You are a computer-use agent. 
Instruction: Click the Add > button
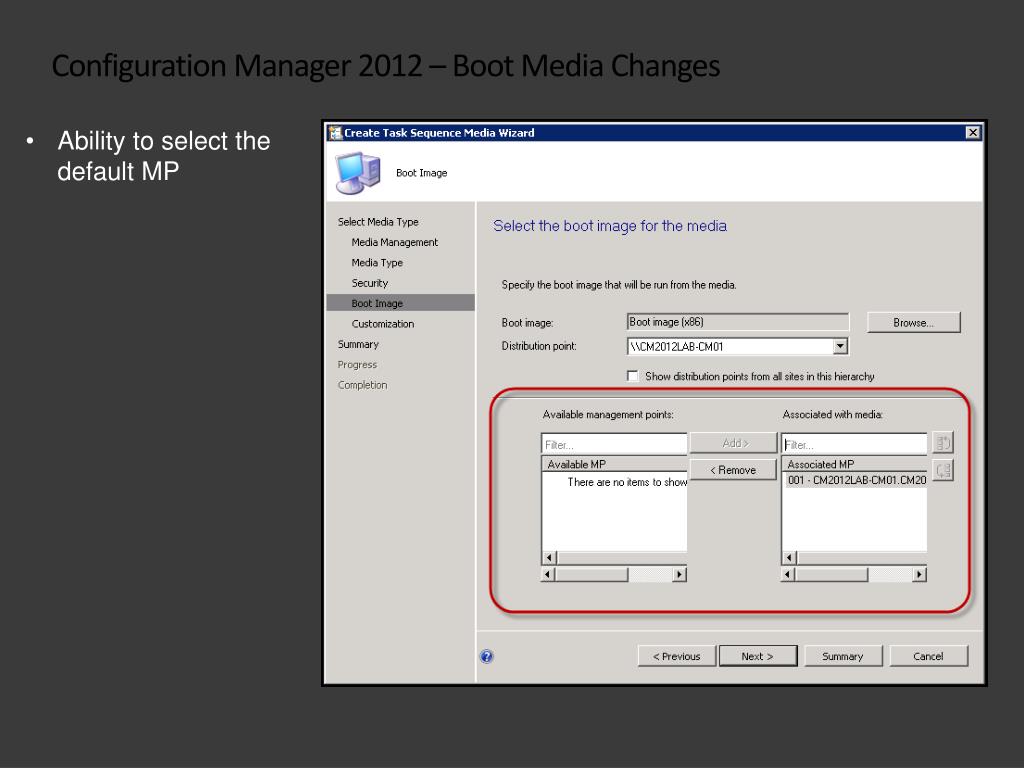(733, 443)
